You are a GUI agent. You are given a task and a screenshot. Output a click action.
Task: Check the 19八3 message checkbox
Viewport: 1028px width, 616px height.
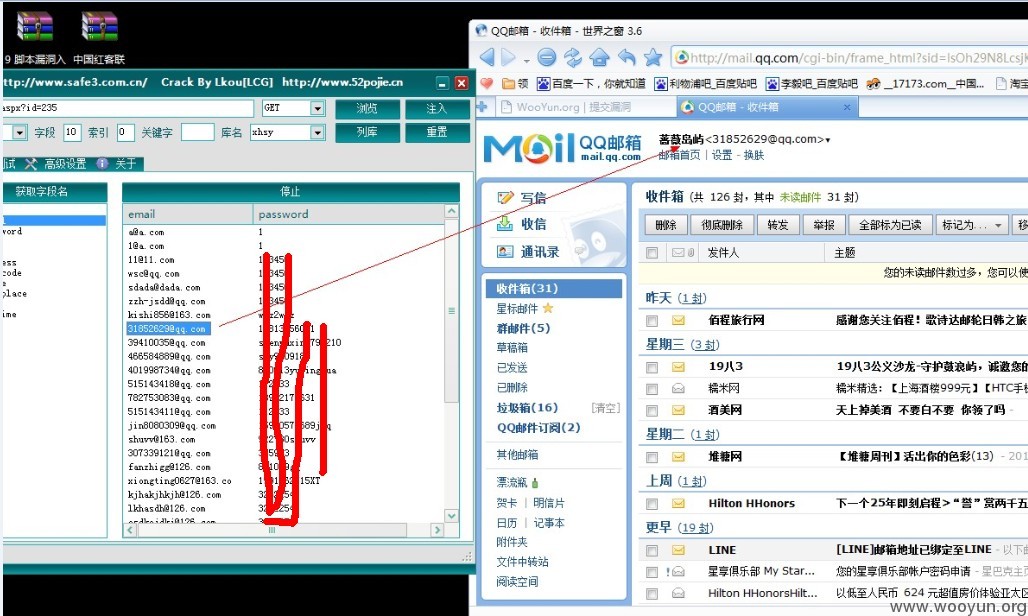(x=652, y=368)
